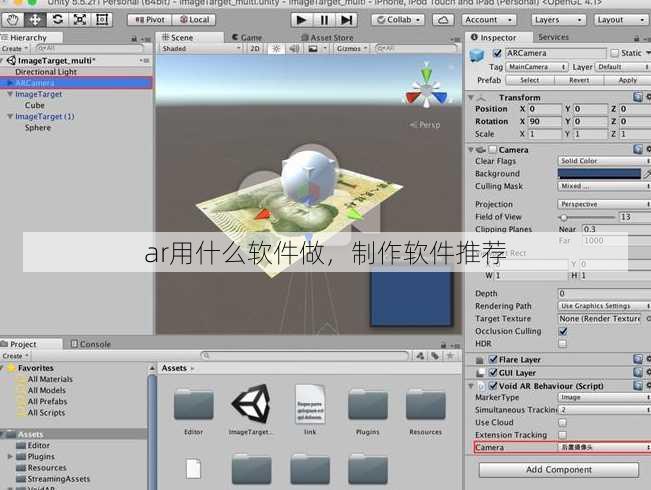The image size is (651, 490).
Task: Open the Cloud services icon
Action: click(x=443, y=20)
